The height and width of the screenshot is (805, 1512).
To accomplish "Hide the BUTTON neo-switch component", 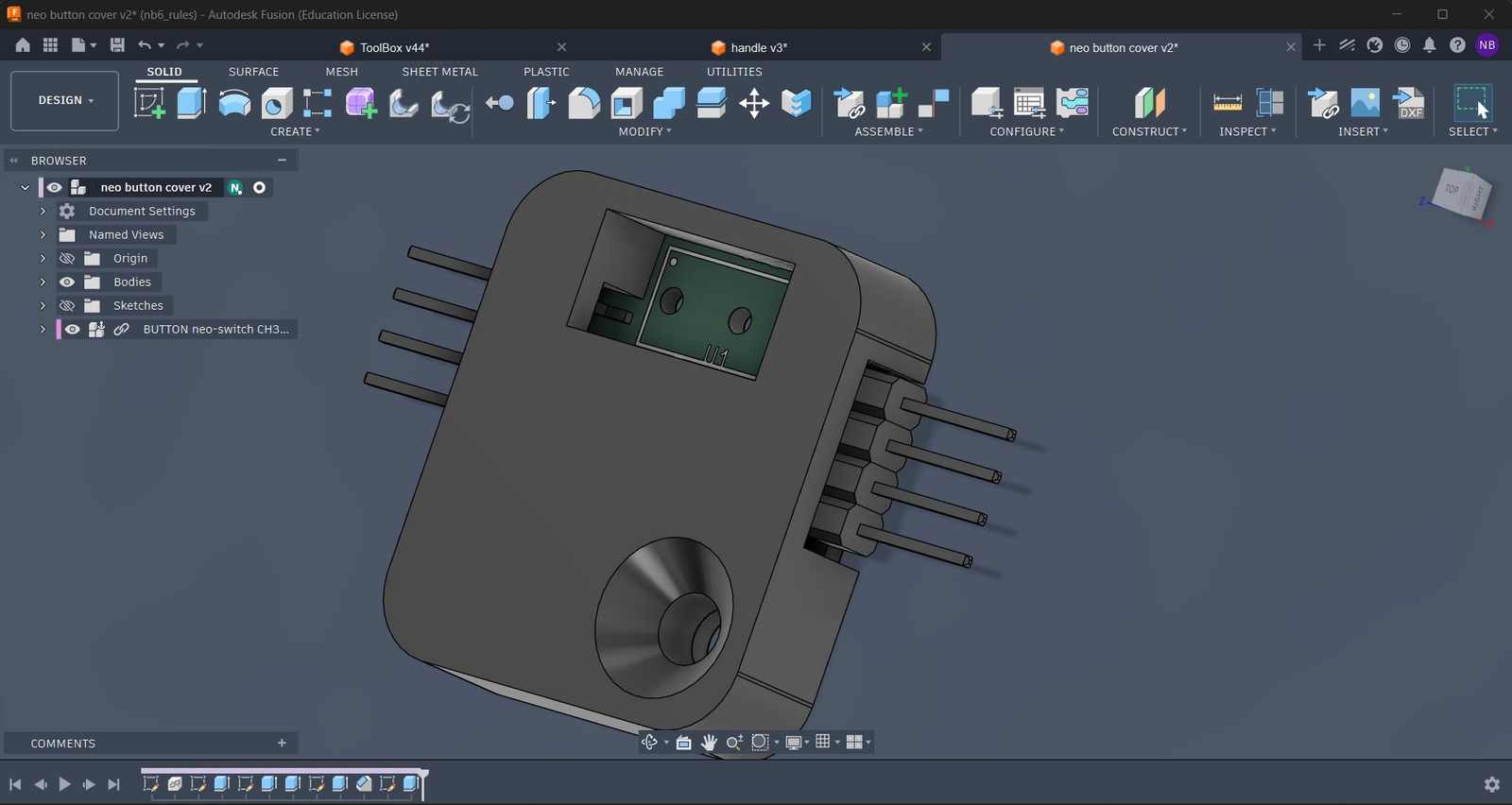I will (73, 330).
